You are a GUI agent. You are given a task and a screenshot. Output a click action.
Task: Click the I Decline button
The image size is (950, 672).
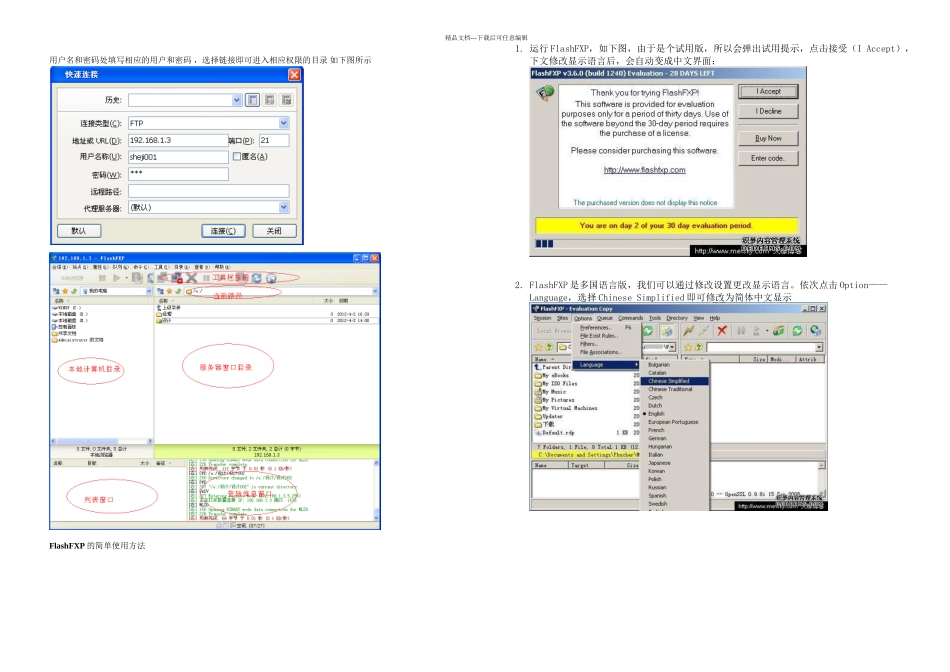click(x=768, y=111)
